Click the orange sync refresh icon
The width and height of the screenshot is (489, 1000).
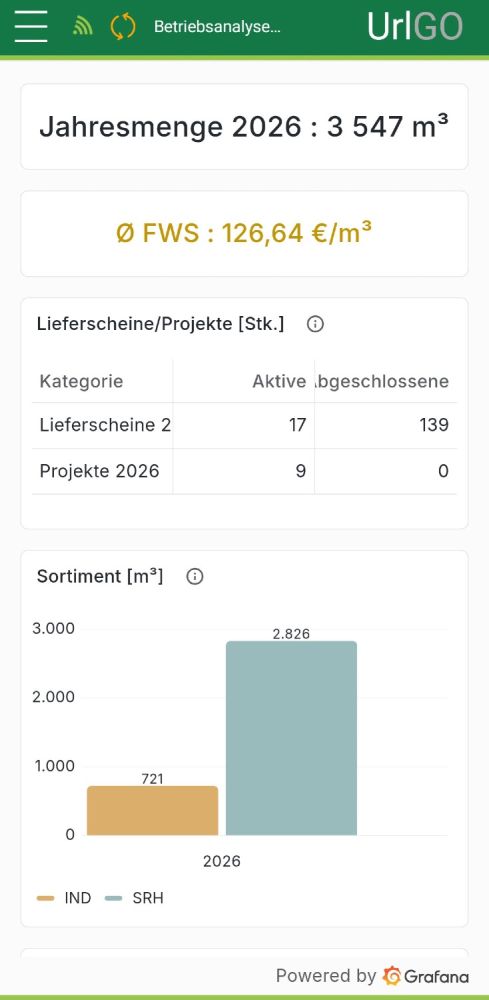click(x=122, y=27)
